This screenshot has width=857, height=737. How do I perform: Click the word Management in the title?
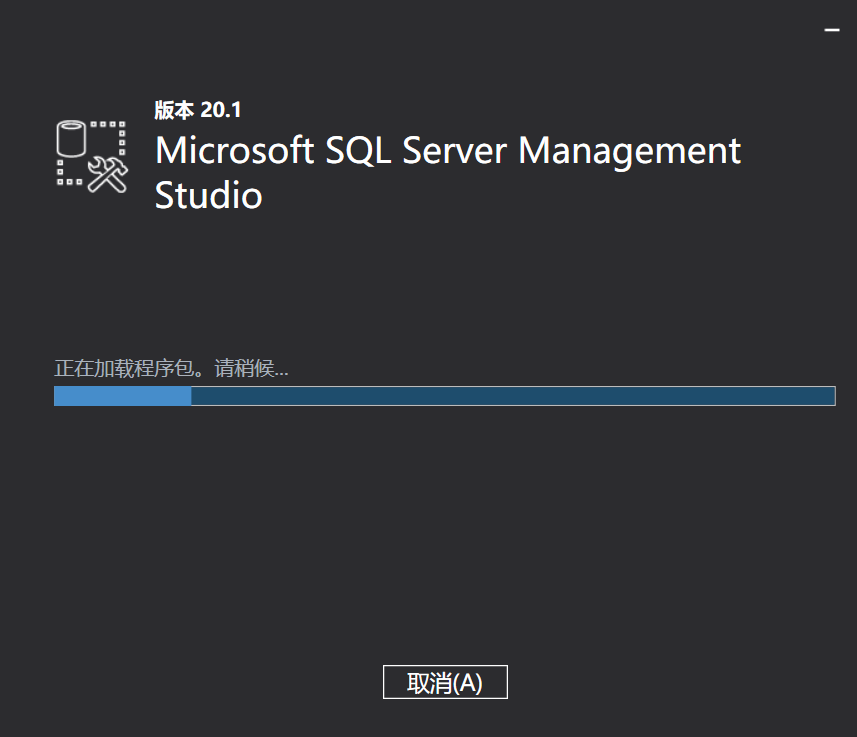[x=629, y=151]
